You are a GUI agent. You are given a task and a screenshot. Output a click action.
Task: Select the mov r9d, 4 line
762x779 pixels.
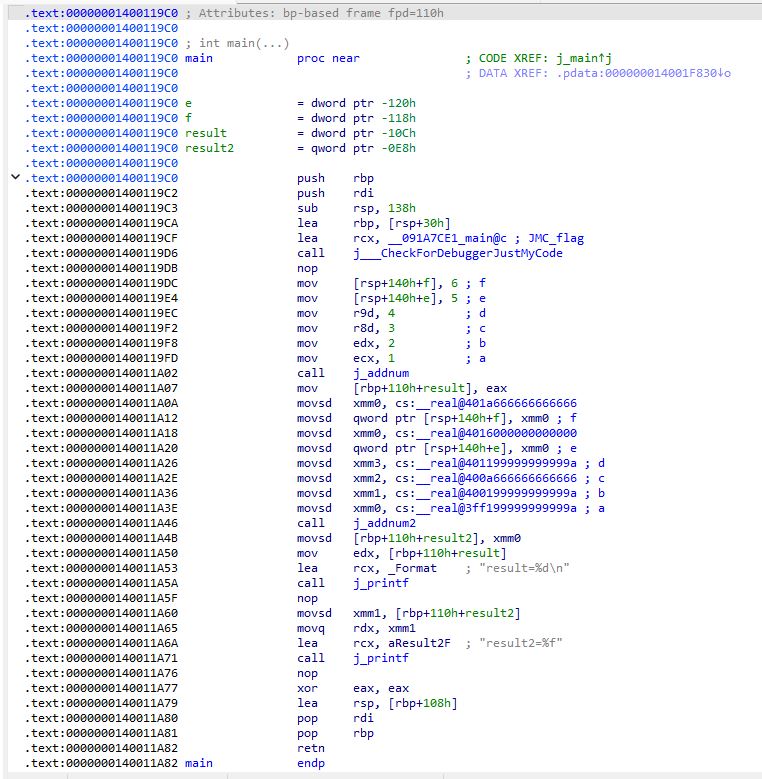346,313
